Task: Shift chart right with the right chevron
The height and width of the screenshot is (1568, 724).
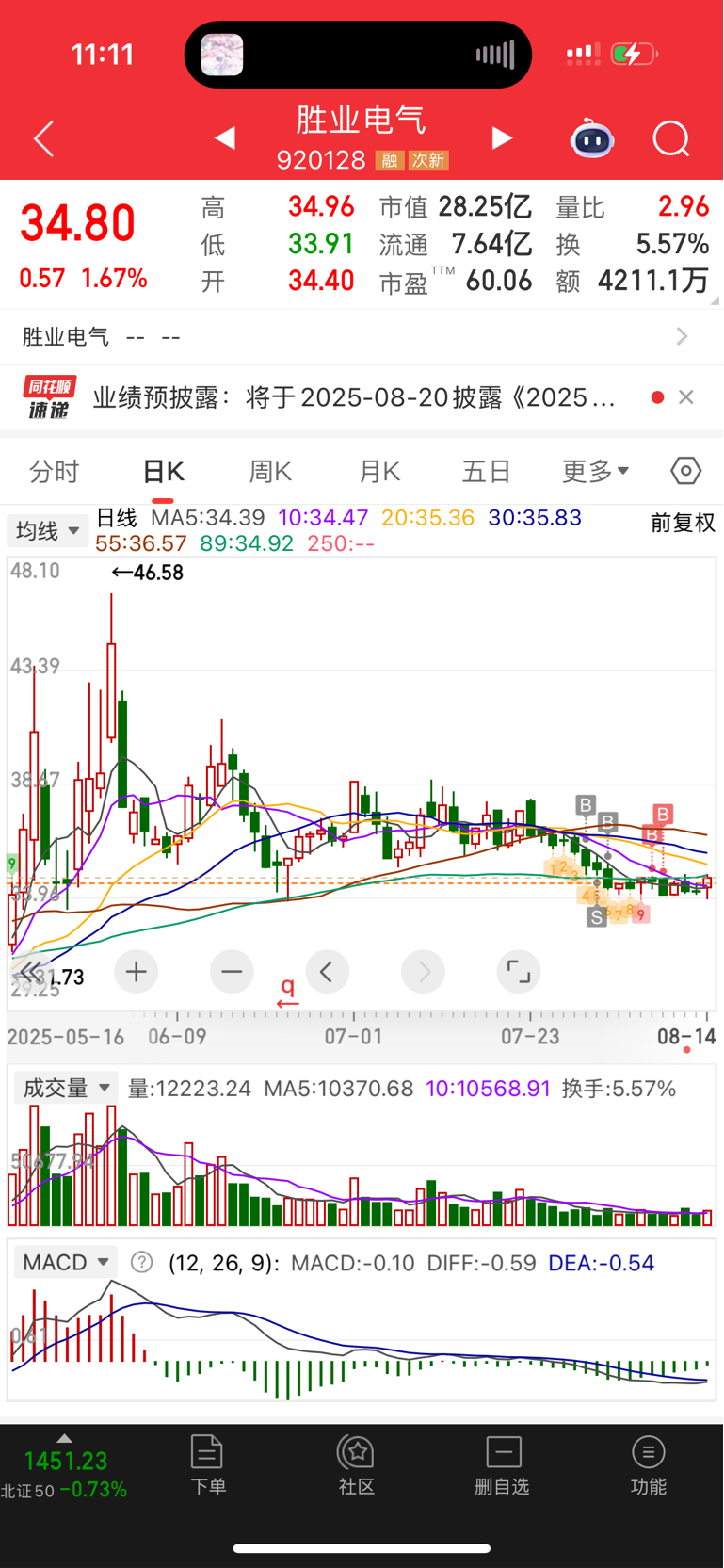Action: 424,972
